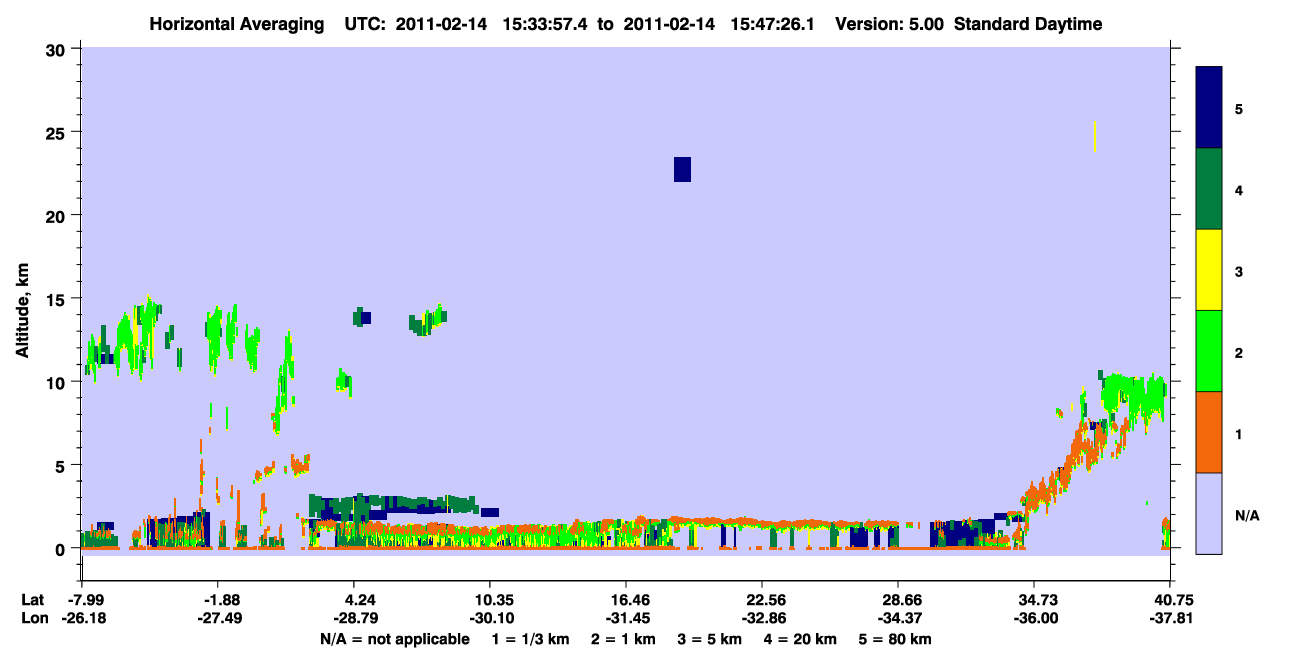Screen dimensions: 1300x667
Task: Click the 'Lat' row label
Action: (x=33, y=600)
